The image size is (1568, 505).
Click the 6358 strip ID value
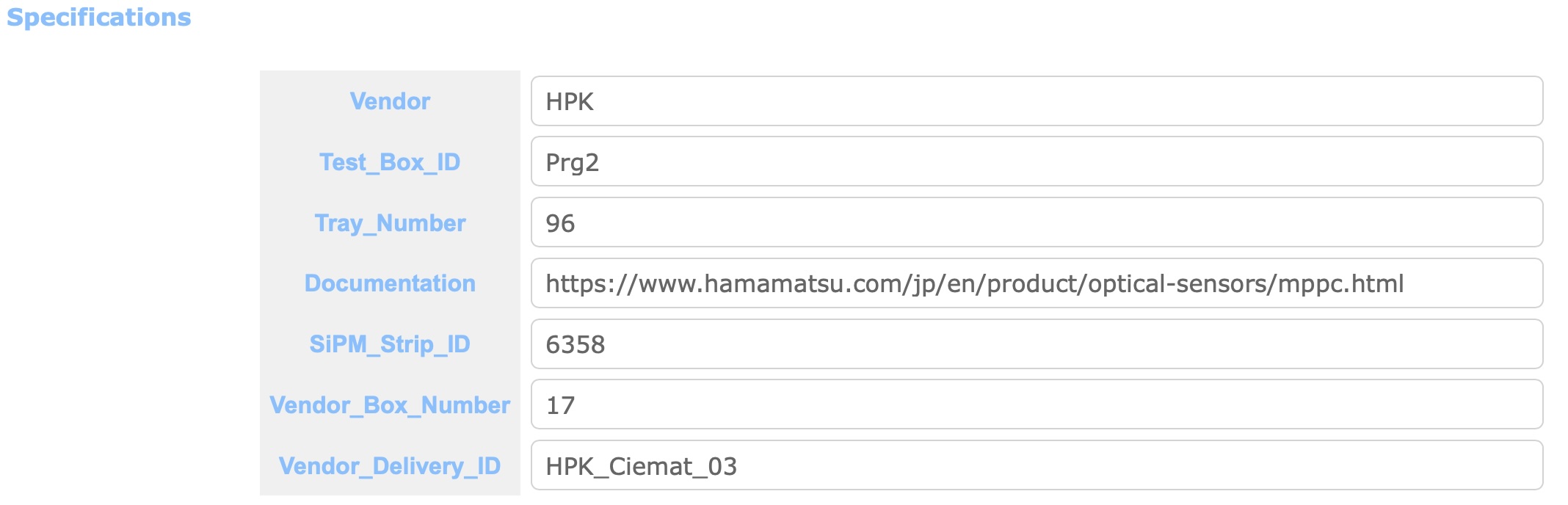[x=576, y=345]
